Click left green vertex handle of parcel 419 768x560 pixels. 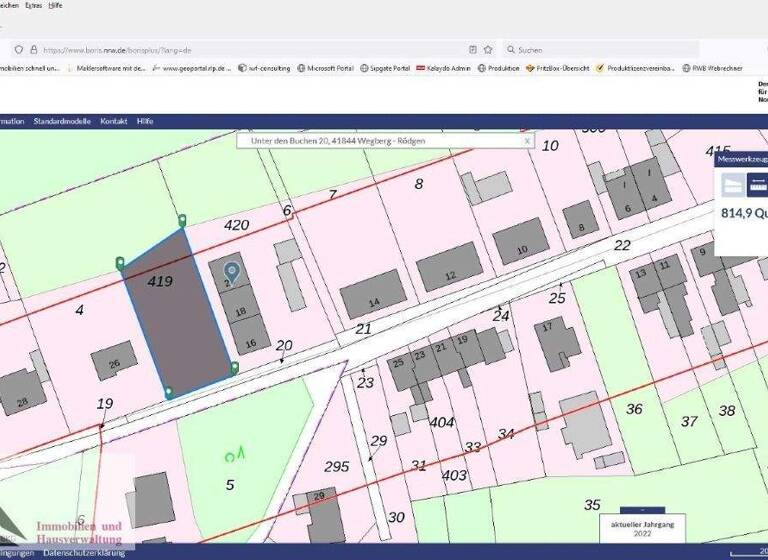coord(120,263)
